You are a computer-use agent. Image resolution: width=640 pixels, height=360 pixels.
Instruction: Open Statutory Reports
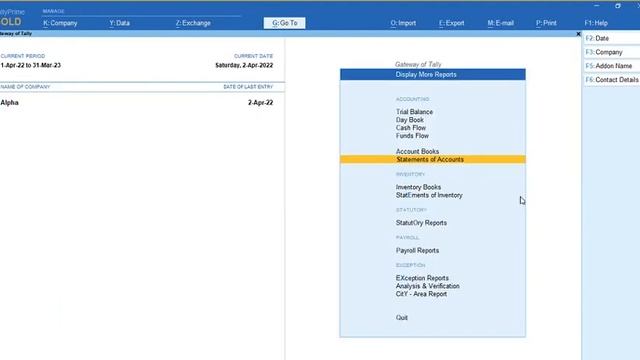click(421, 223)
